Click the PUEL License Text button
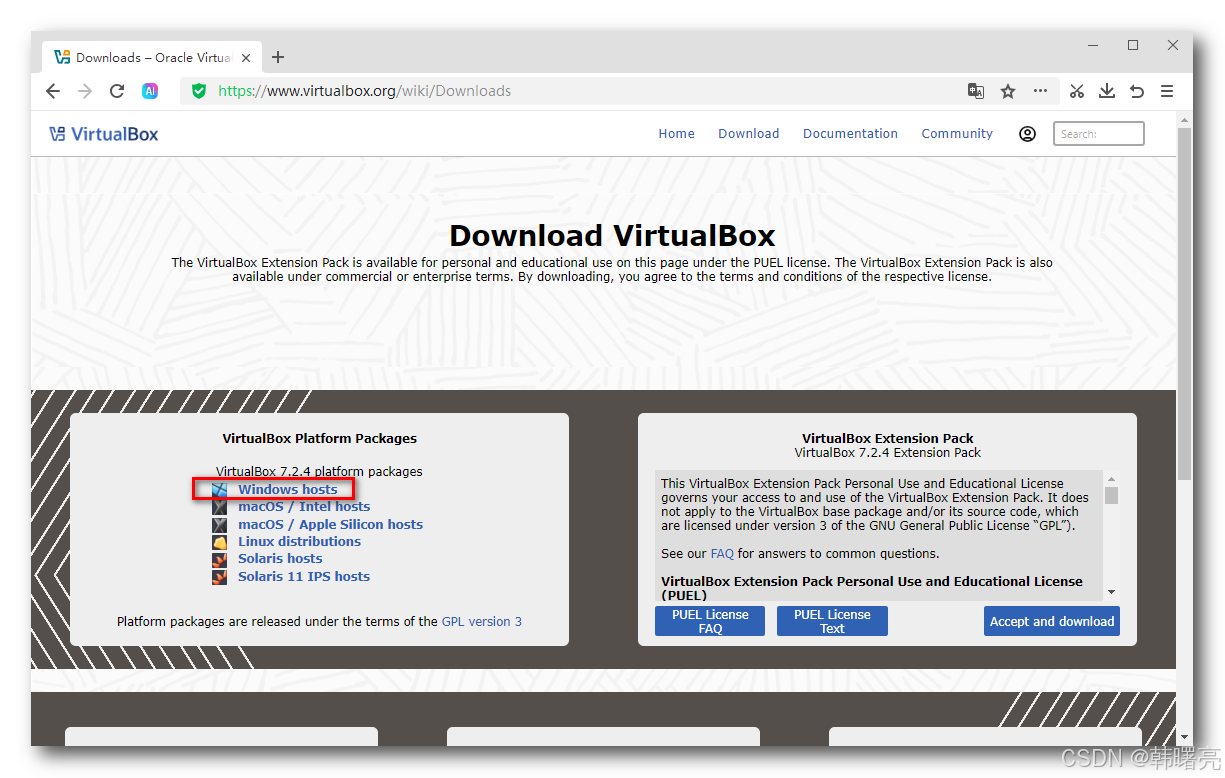The width and height of the screenshot is (1225, 778). [832, 621]
